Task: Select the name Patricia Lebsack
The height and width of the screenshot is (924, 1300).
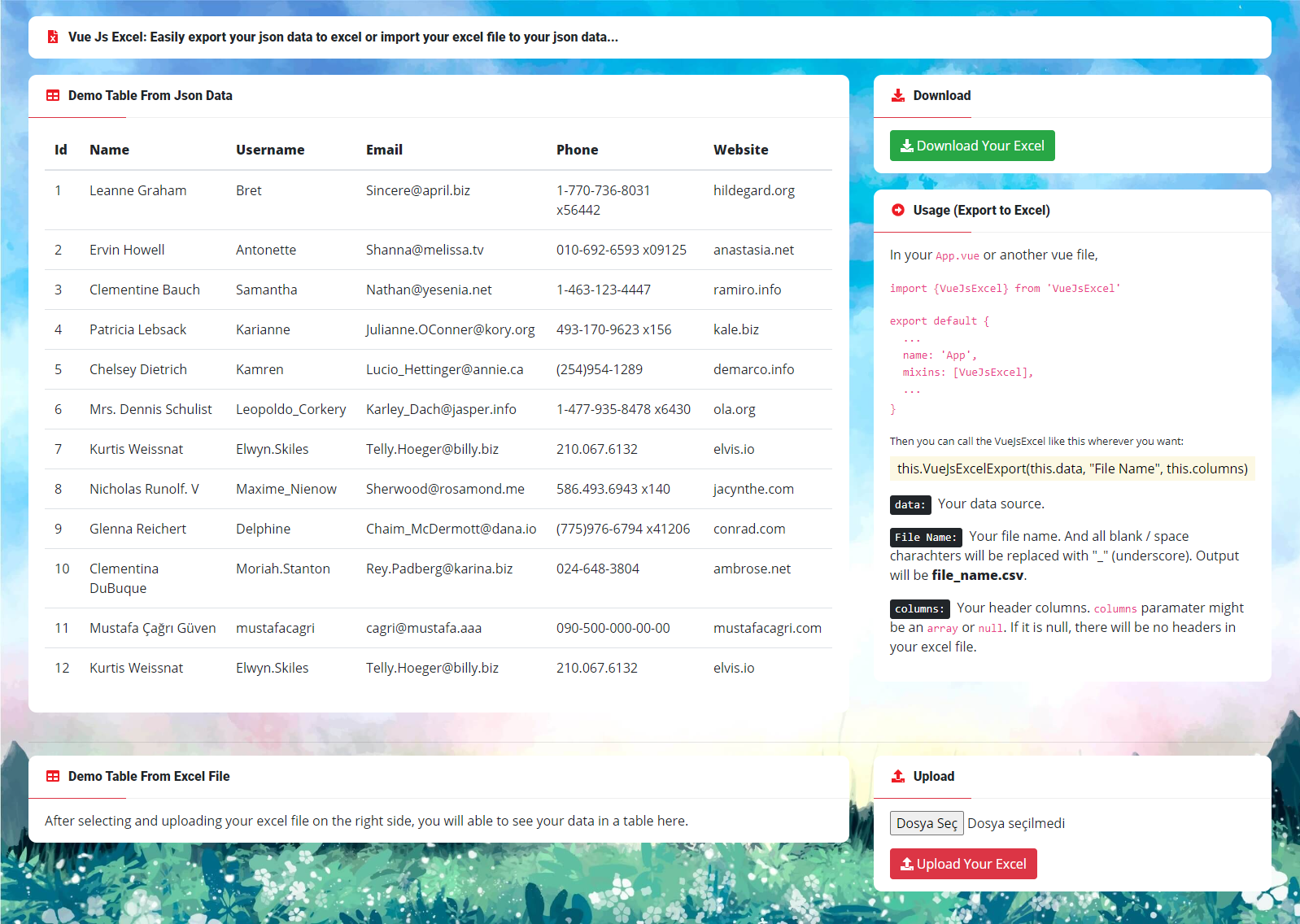Action: point(137,329)
